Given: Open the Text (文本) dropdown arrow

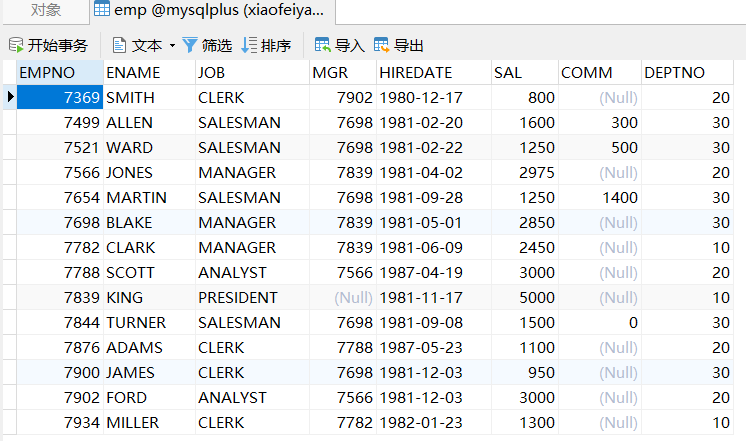Looking at the screenshot, I should [x=172, y=46].
